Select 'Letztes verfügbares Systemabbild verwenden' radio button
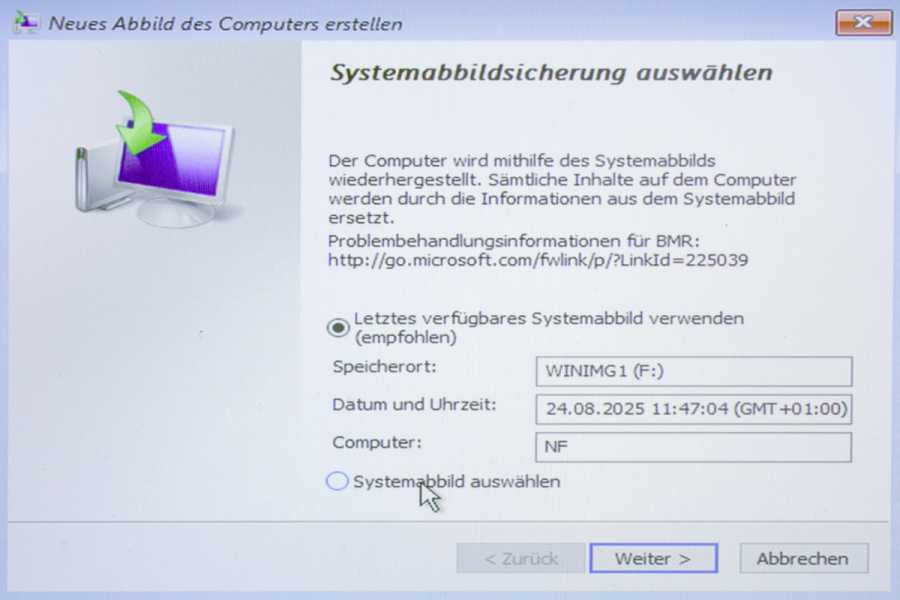 (x=338, y=327)
